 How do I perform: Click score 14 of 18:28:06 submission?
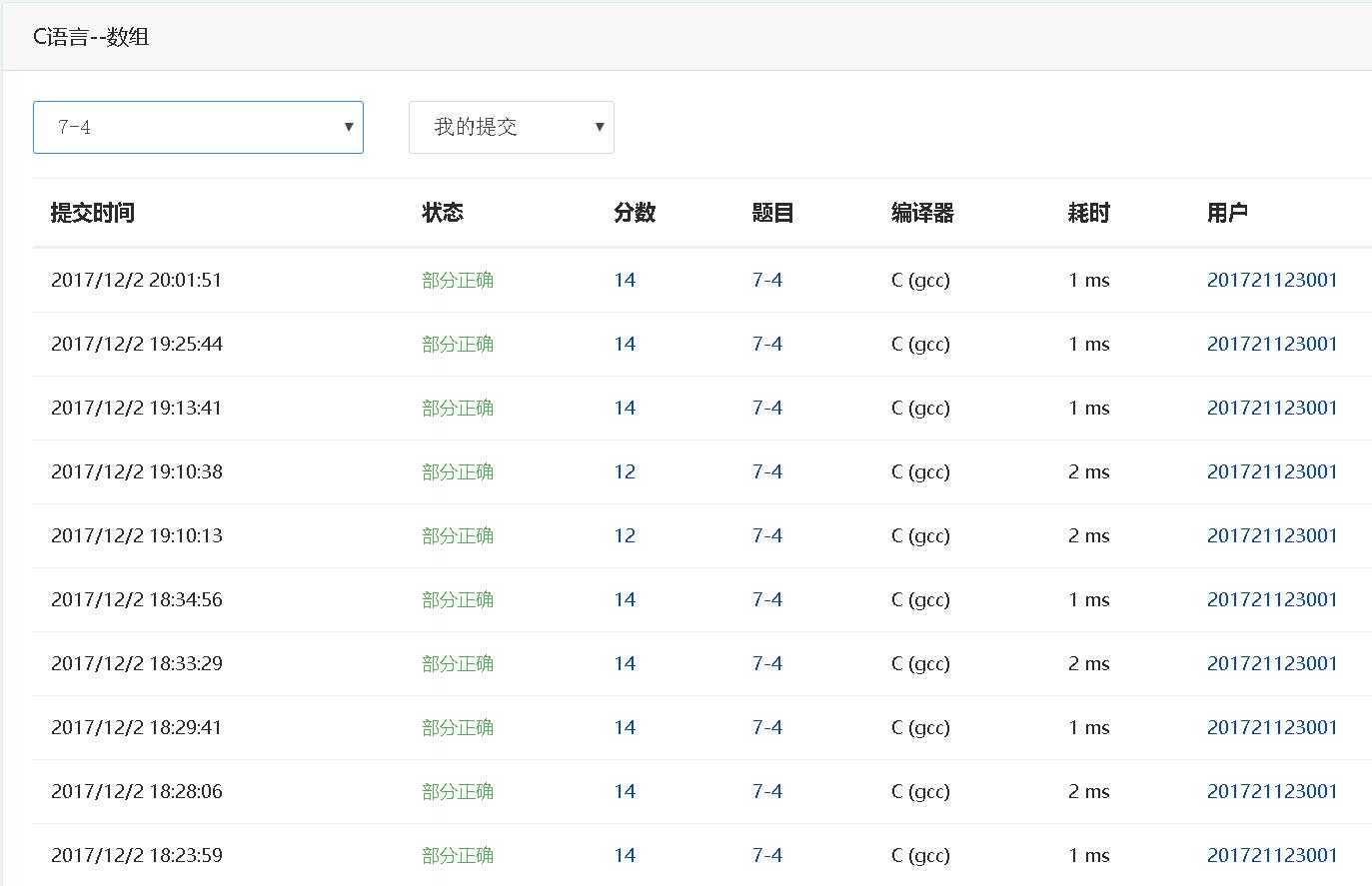pyautogui.click(x=625, y=791)
